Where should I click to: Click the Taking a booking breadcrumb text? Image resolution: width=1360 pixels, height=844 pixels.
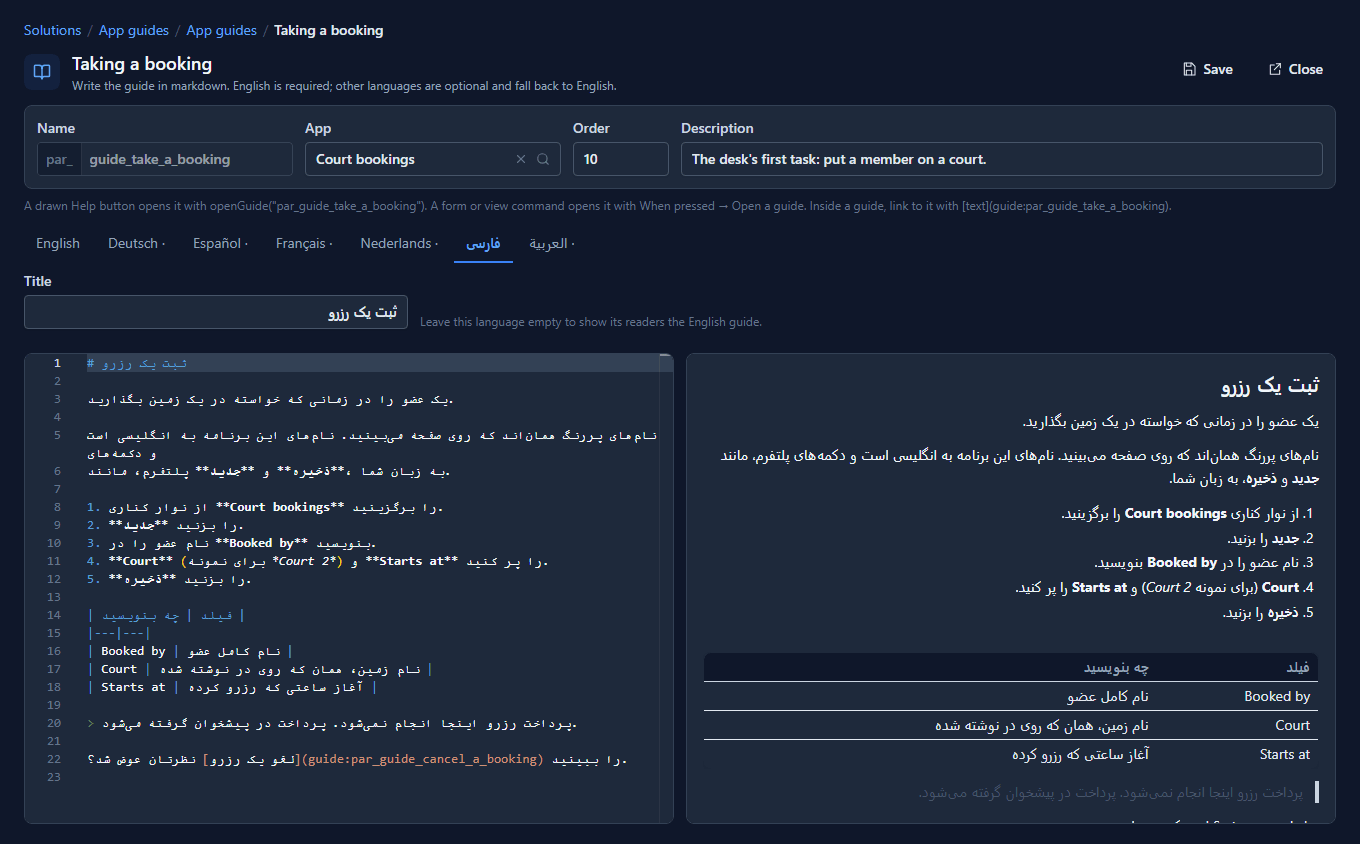tap(329, 30)
